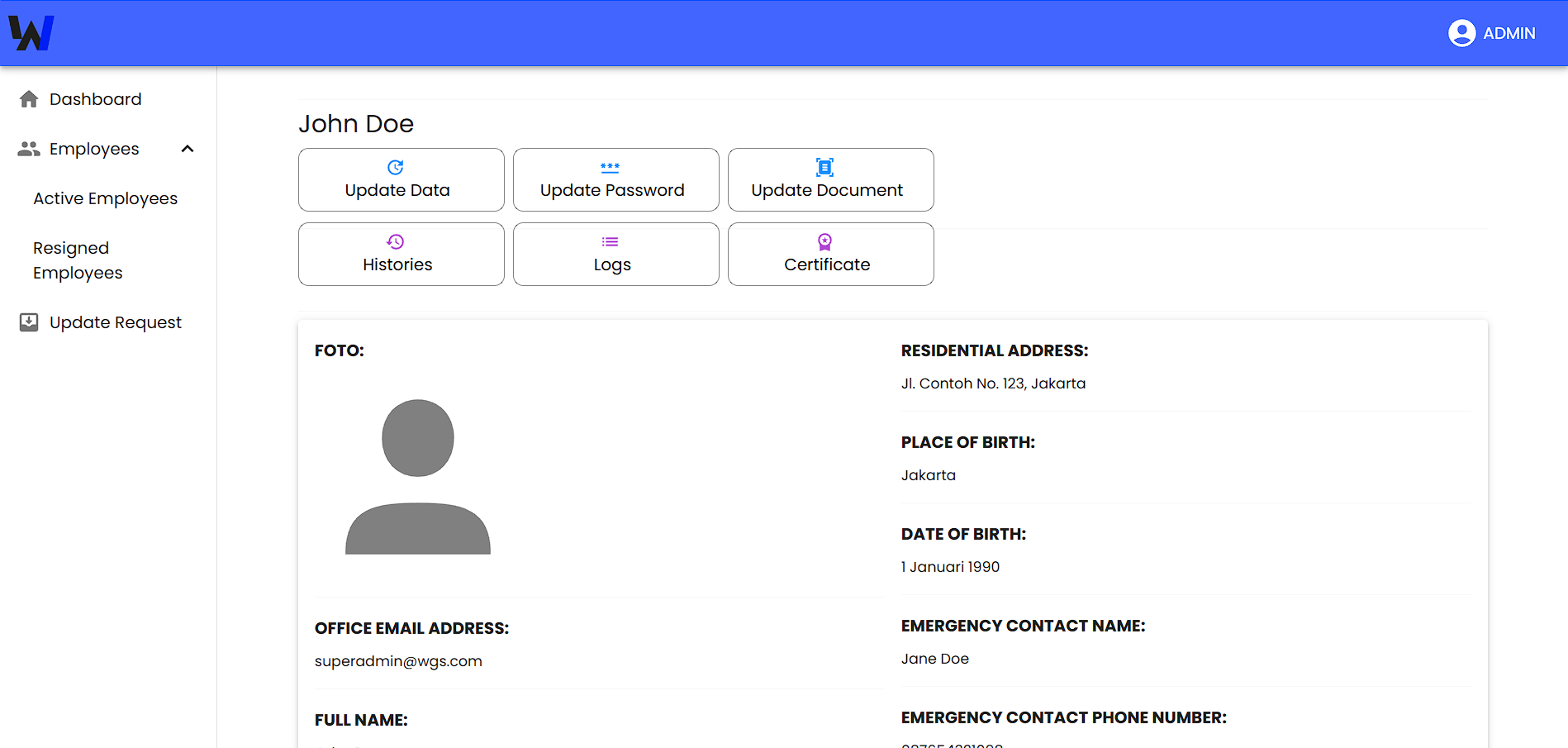The width and height of the screenshot is (1568, 748).
Task: Click the clock icon on Histories
Action: pos(396,241)
